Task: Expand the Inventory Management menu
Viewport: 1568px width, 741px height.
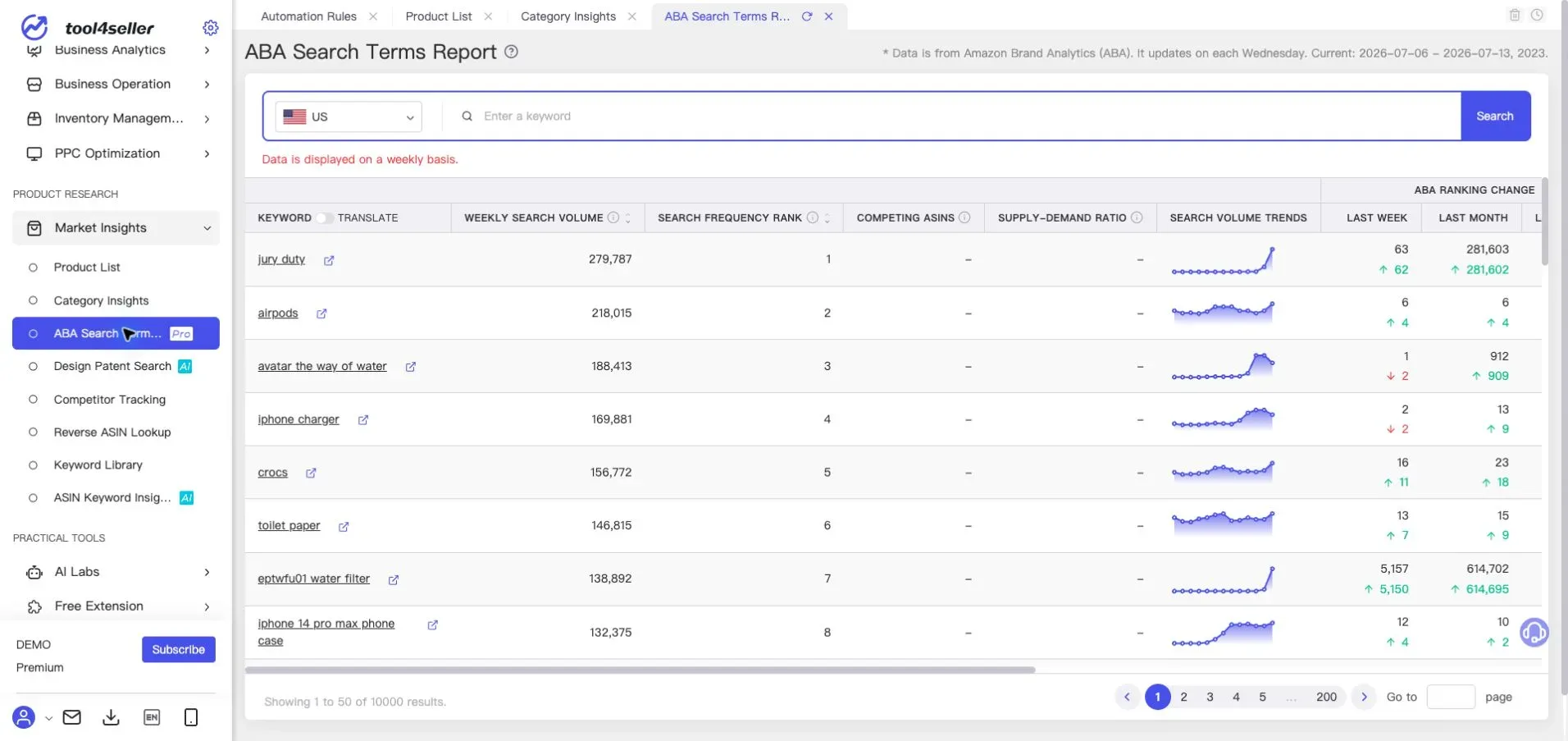Action: (x=116, y=118)
